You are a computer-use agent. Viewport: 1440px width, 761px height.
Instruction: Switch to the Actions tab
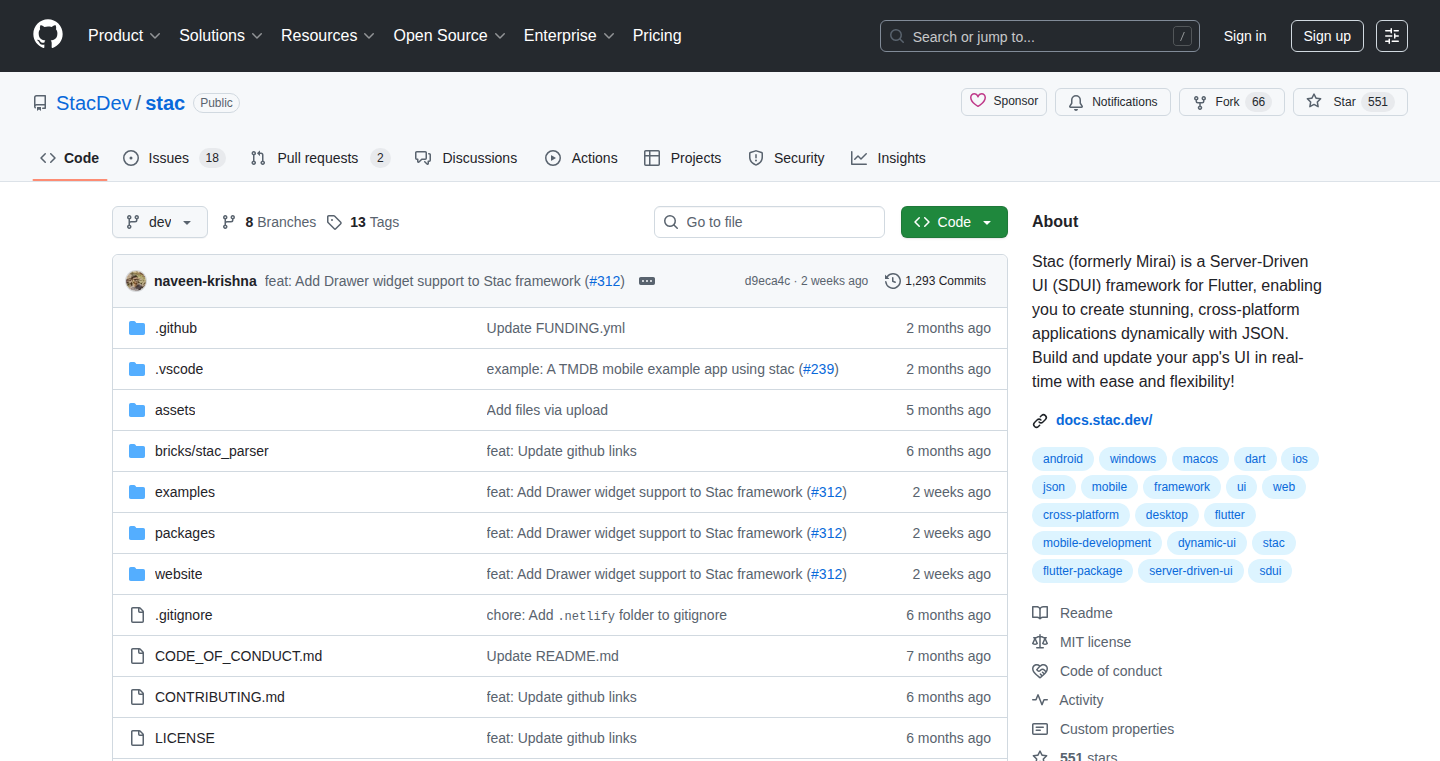581,158
